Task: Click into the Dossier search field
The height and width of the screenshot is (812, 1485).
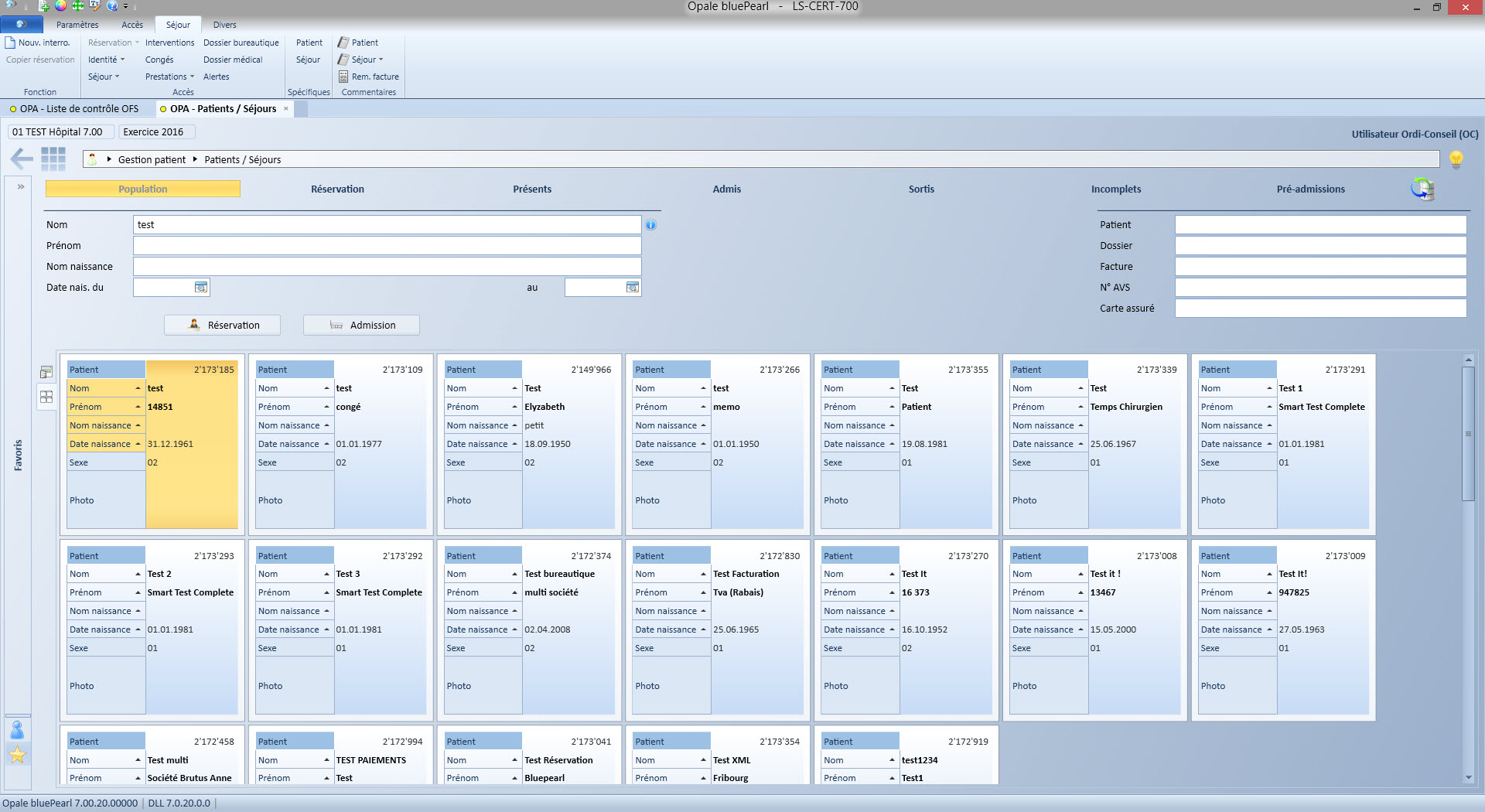Action: pos(1320,246)
